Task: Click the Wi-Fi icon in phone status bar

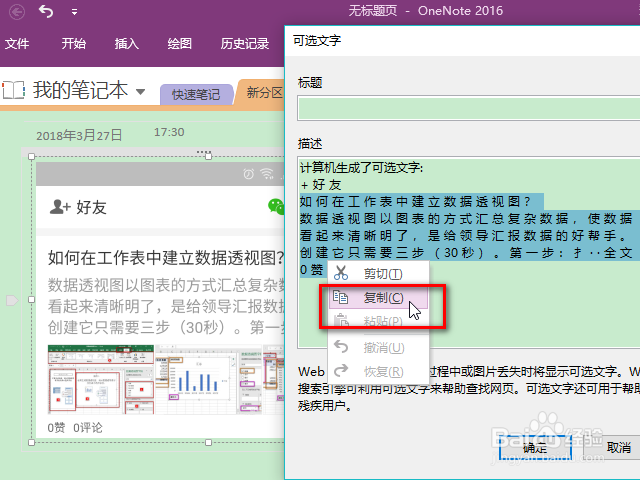Action: coord(267,174)
